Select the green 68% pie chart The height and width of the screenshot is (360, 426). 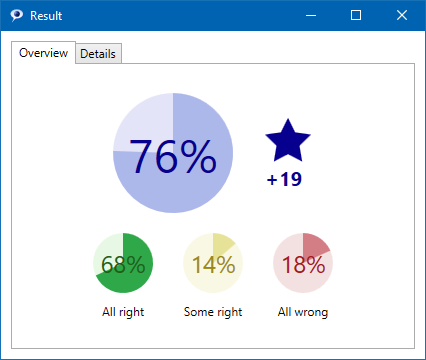[123, 263]
